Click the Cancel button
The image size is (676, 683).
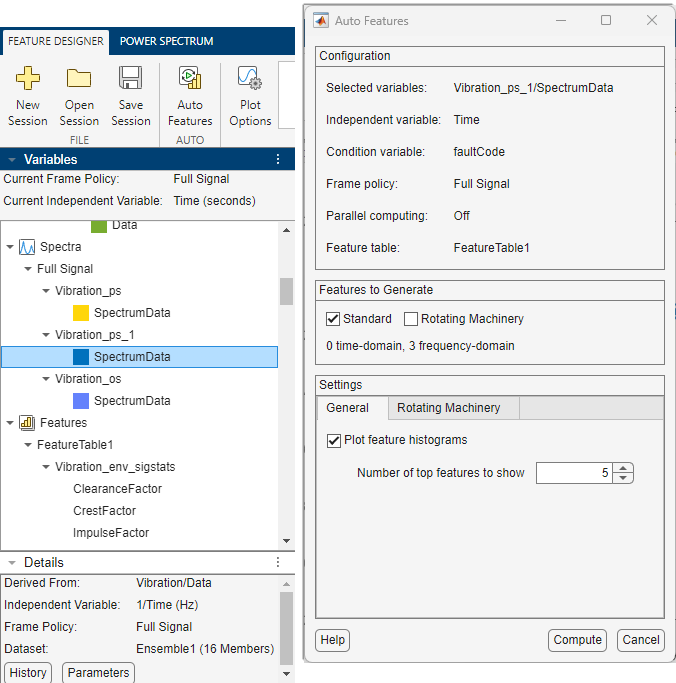pos(640,640)
